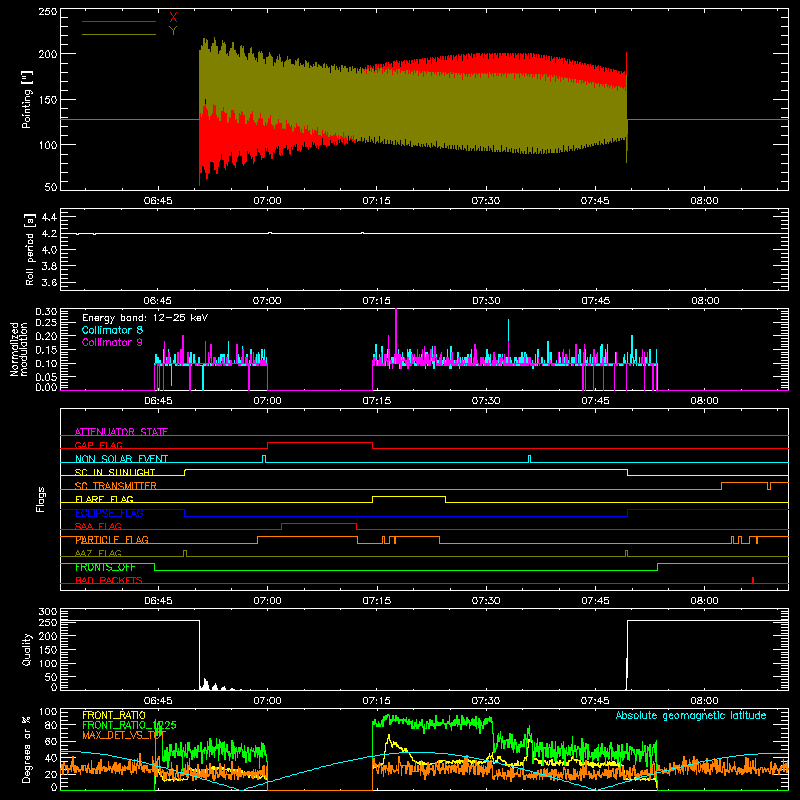The image size is (800, 800).
Task: Click the 50 tick on Pointing axis
Action: point(51,187)
